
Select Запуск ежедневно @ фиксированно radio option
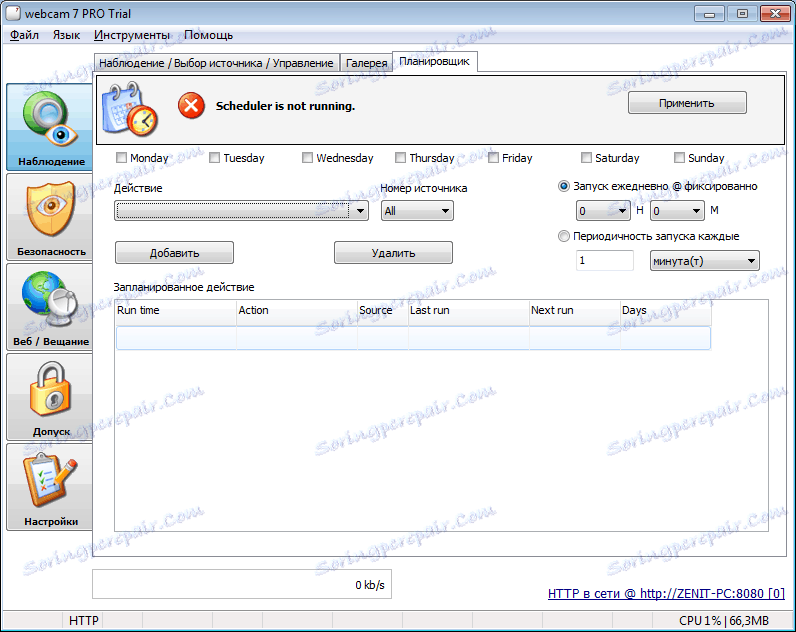coord(563,186)
